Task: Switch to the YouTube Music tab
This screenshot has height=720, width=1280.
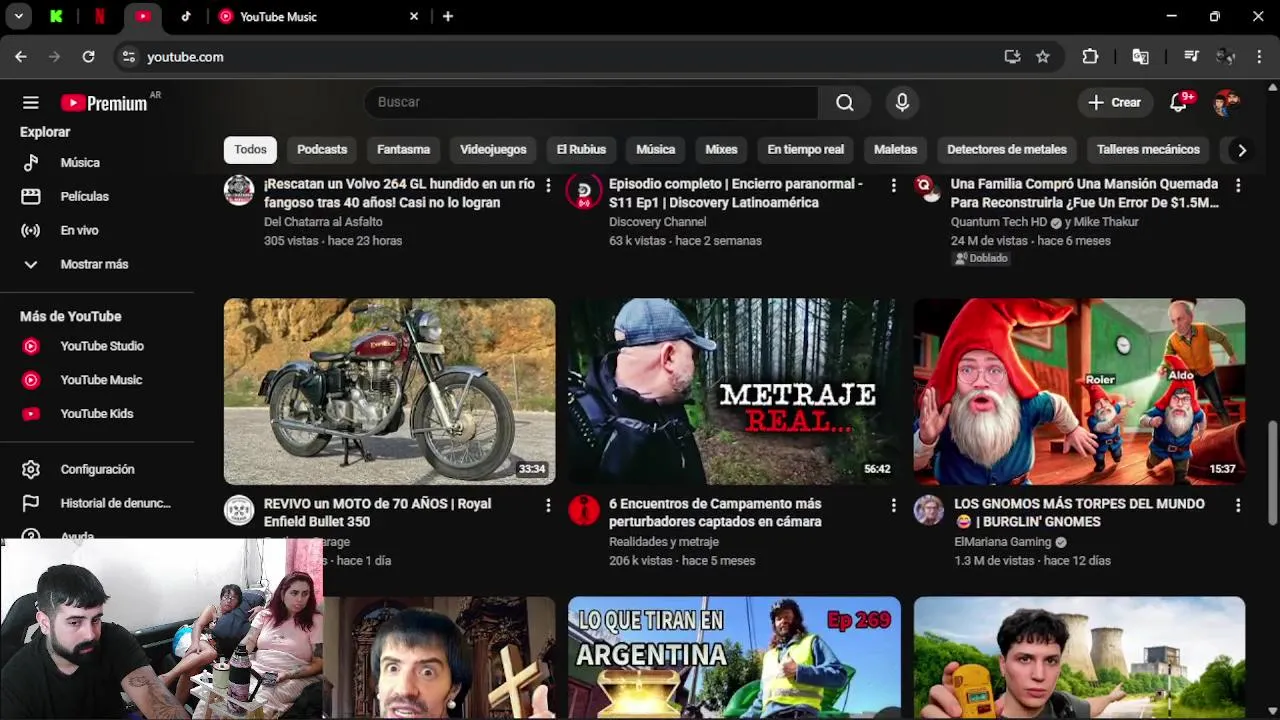Action: click(319, 16)
